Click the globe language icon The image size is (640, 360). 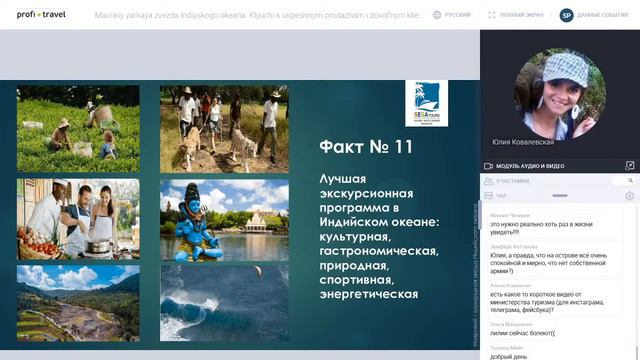[437, 15]
